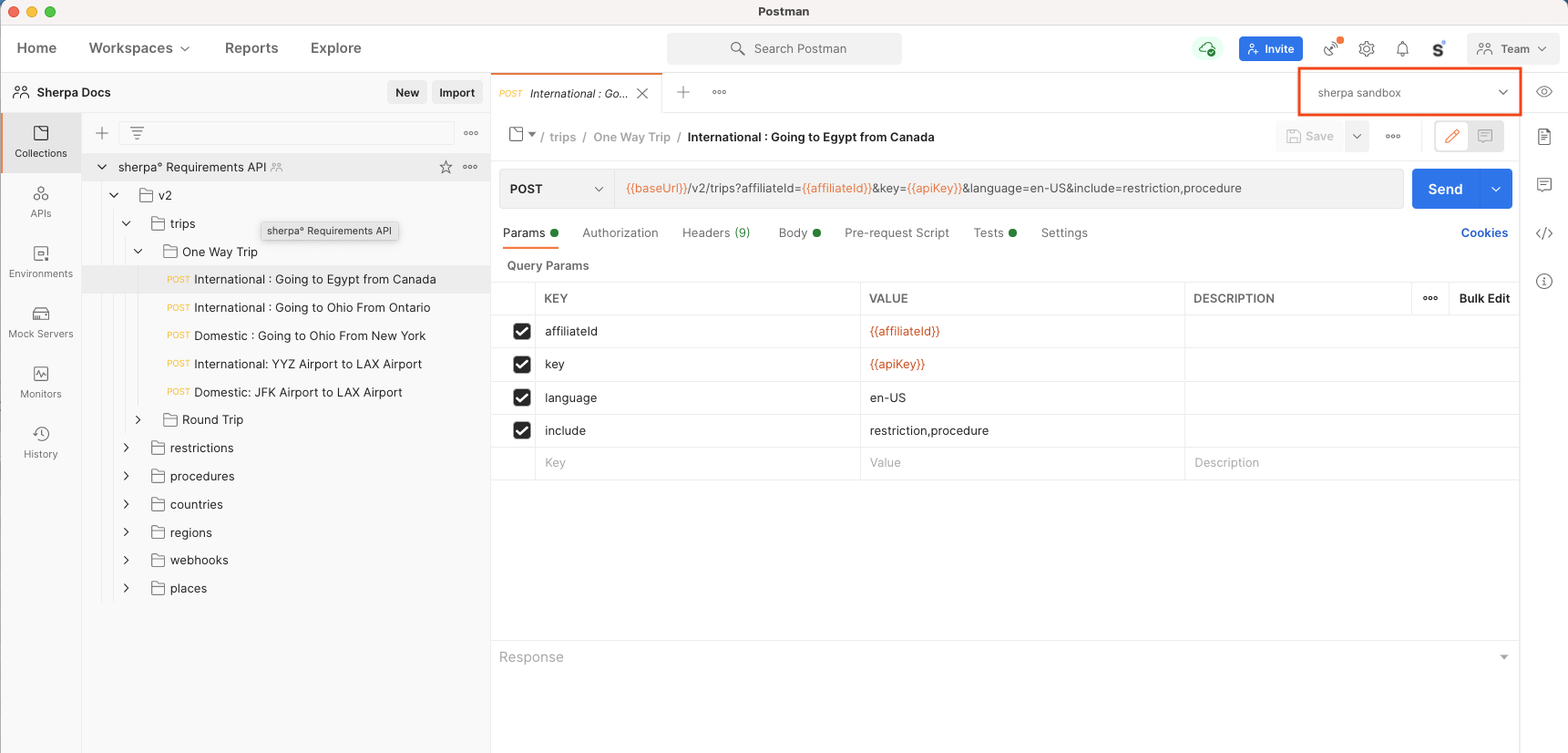Close the International : Go... request tab
The width and height of the screenshot is (1568, 753).
tap(642, 94)
